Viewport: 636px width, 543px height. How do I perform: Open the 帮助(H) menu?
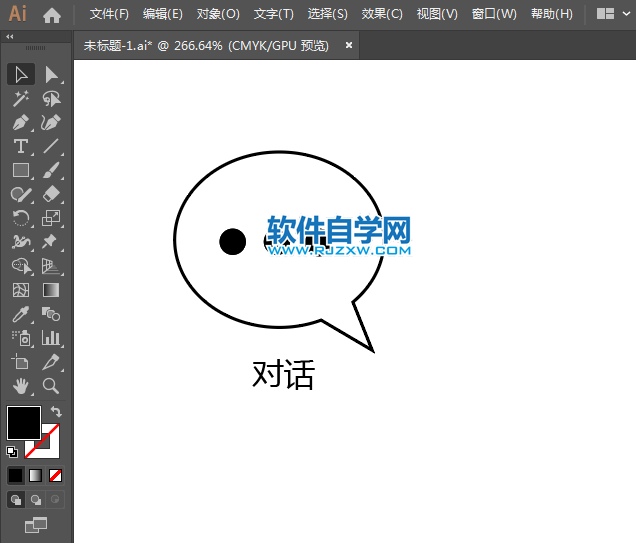552,14
